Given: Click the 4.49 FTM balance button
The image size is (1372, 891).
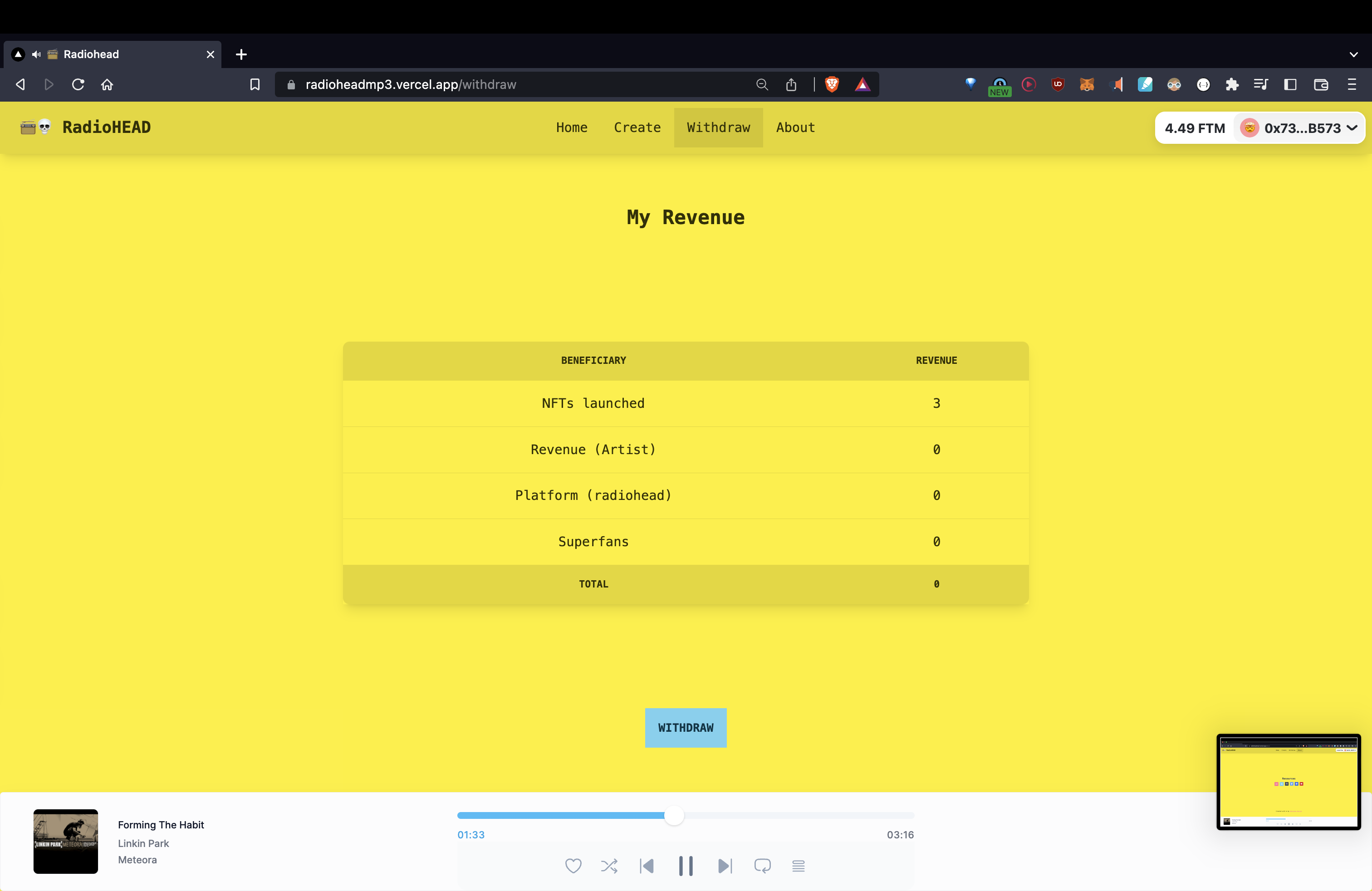Looking at the screenshot, I should click(1195, 128).
